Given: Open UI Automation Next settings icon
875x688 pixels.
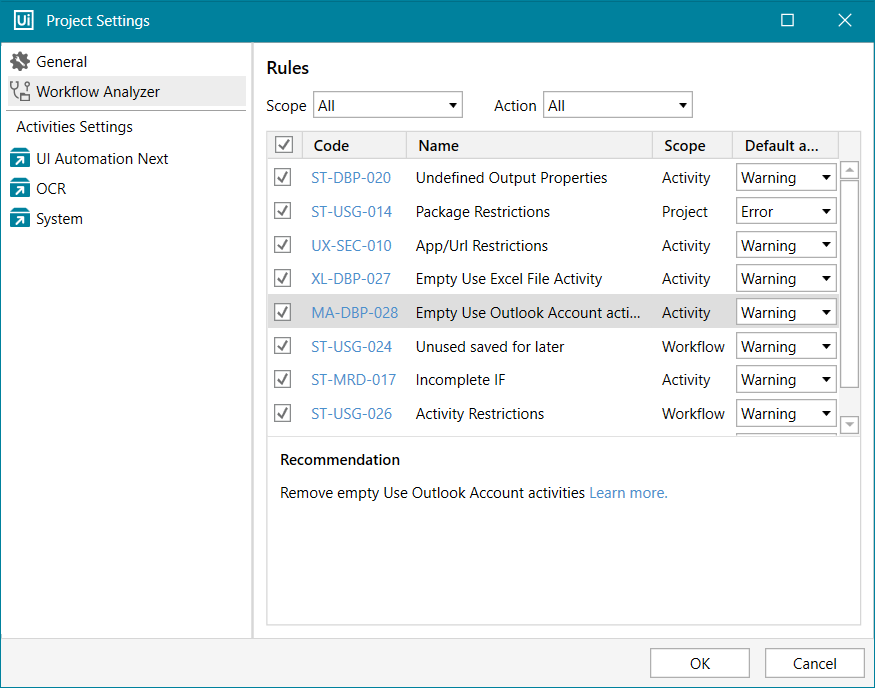Looking at the screenshot, I should point(18,157).
